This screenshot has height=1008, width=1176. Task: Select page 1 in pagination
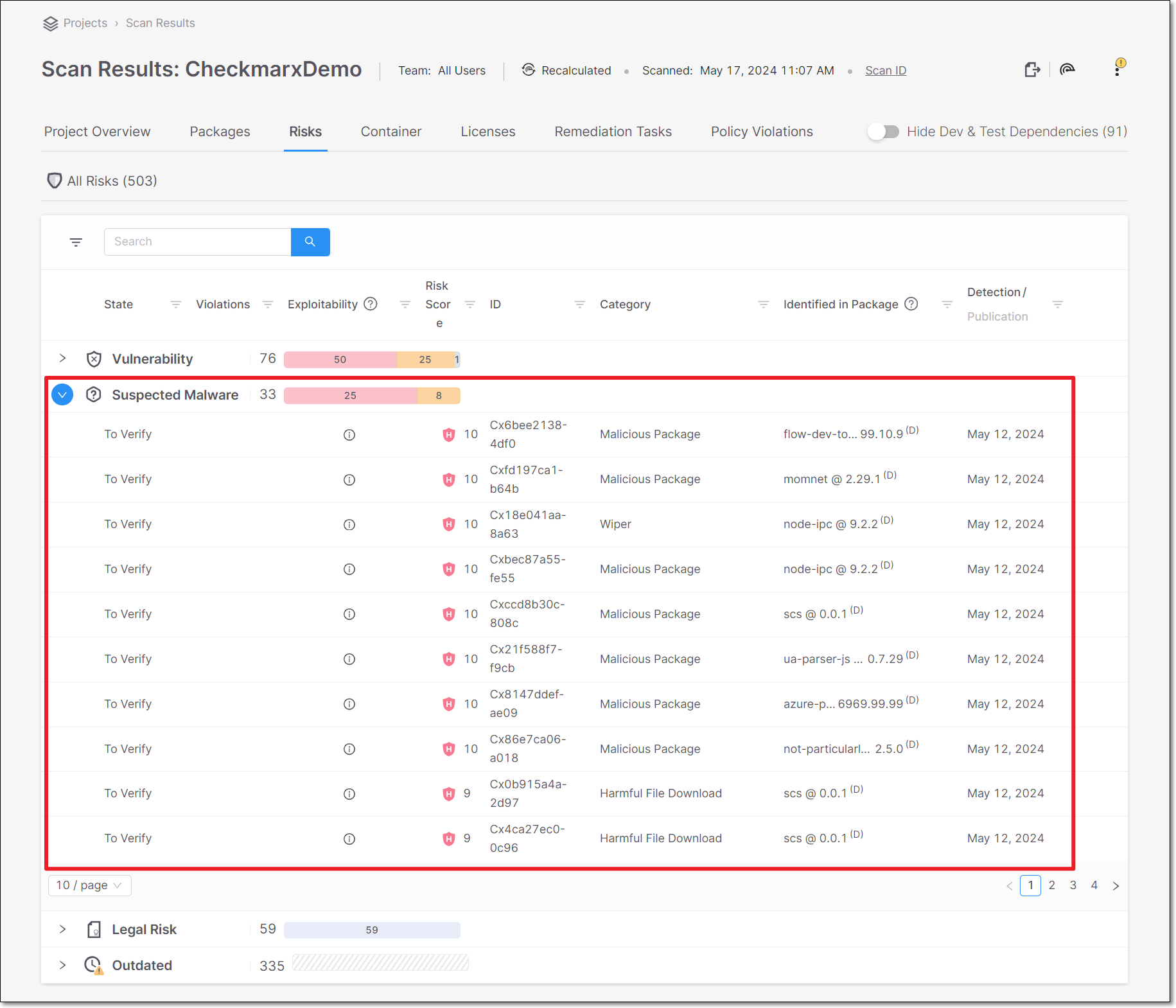point(1031,885)
